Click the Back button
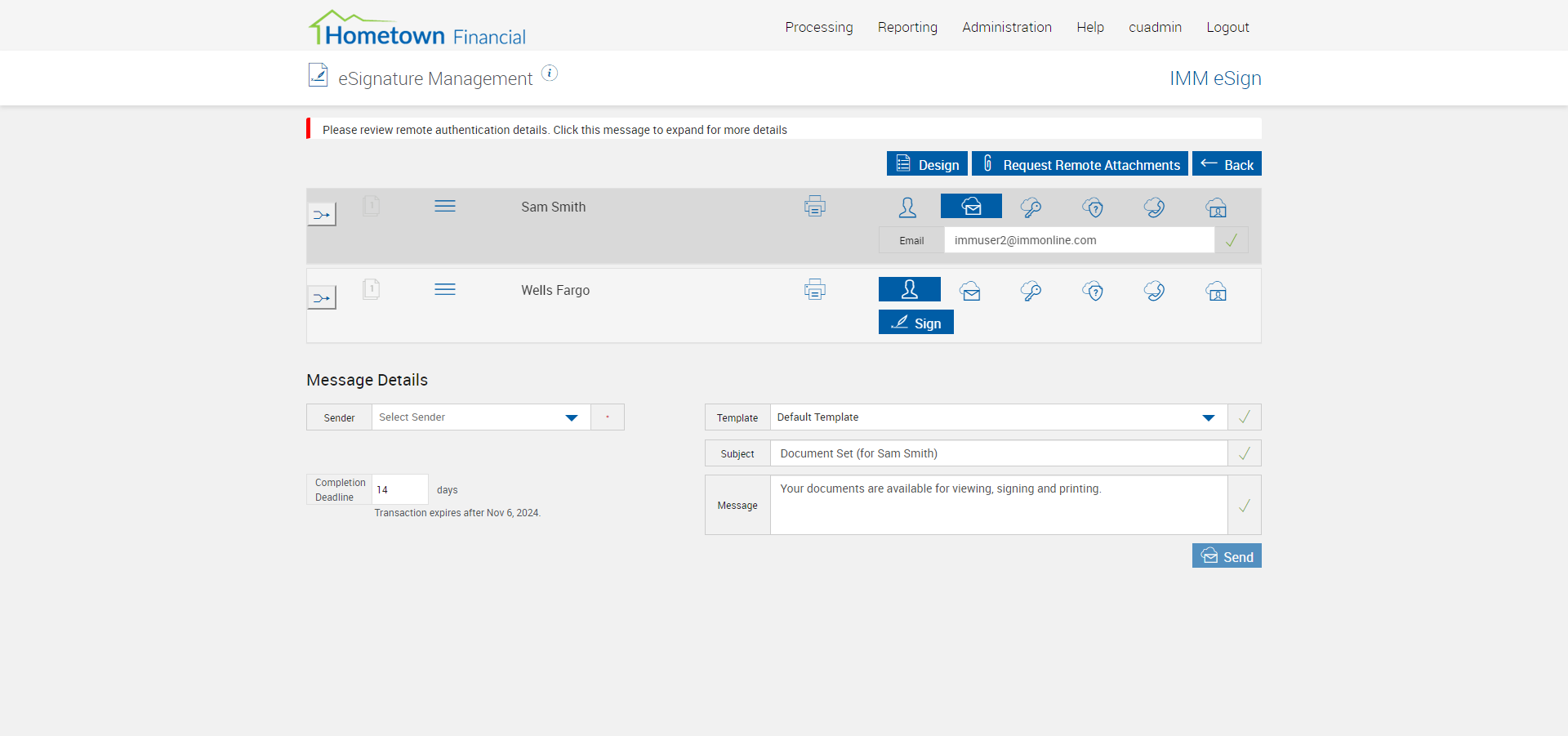The height and width of the screenshot is (736, 1568). coord(1227,163)
